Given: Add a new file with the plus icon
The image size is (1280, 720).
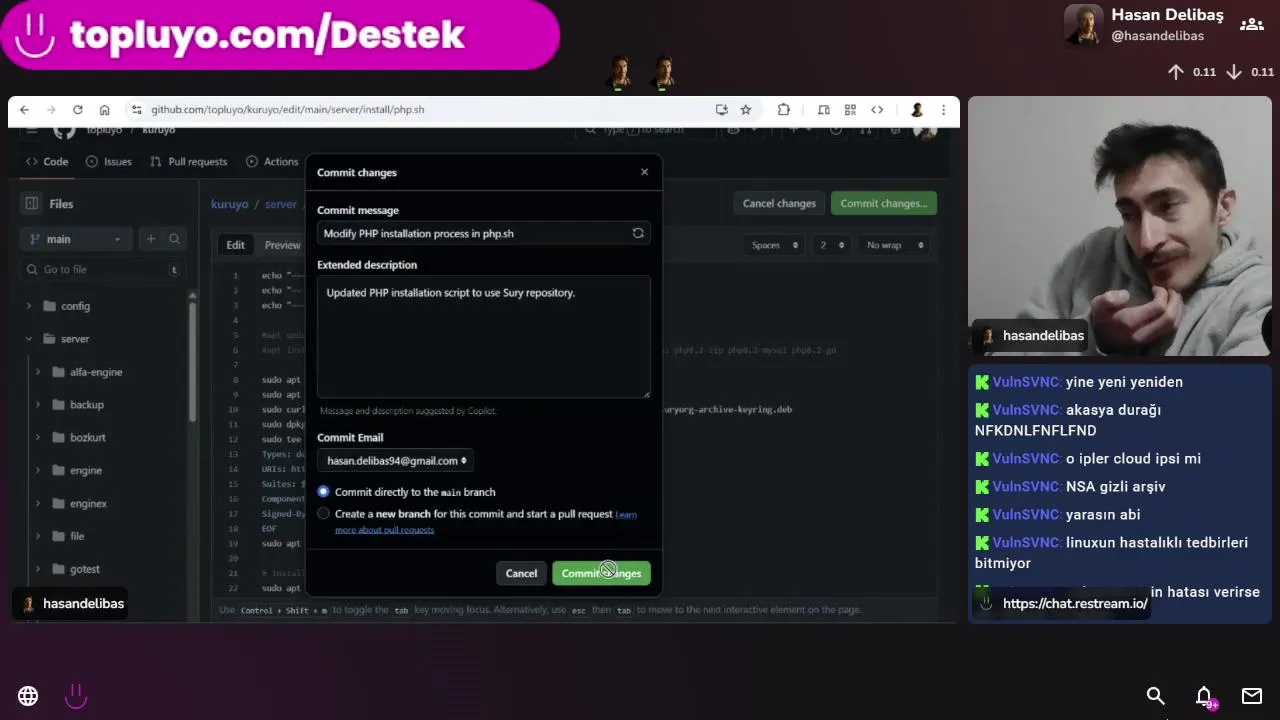Looking at the screenshot, I should point(151,239).
